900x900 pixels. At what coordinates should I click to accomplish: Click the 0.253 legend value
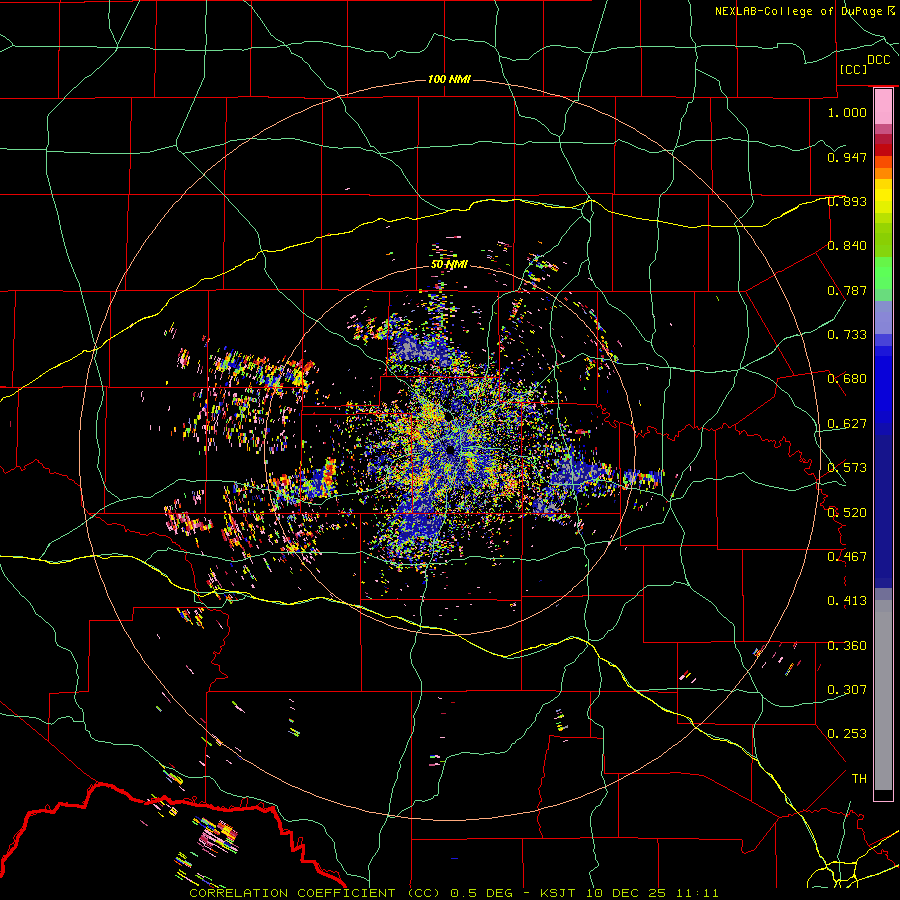click(847, 734)
